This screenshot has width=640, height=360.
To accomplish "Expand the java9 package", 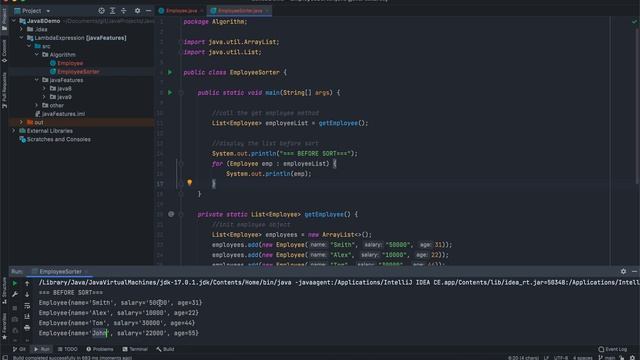I will click(44, 97).
